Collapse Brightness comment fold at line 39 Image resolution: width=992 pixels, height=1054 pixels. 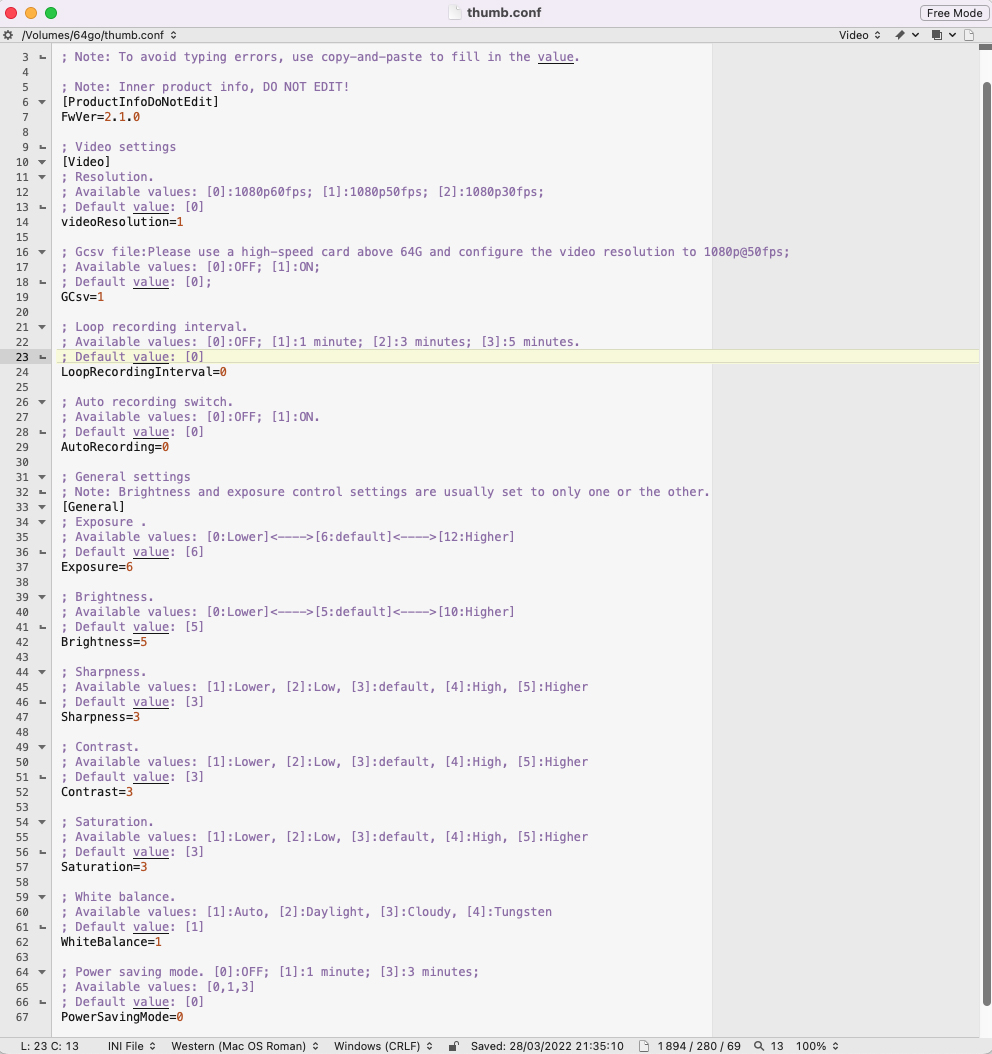(42, 597)
